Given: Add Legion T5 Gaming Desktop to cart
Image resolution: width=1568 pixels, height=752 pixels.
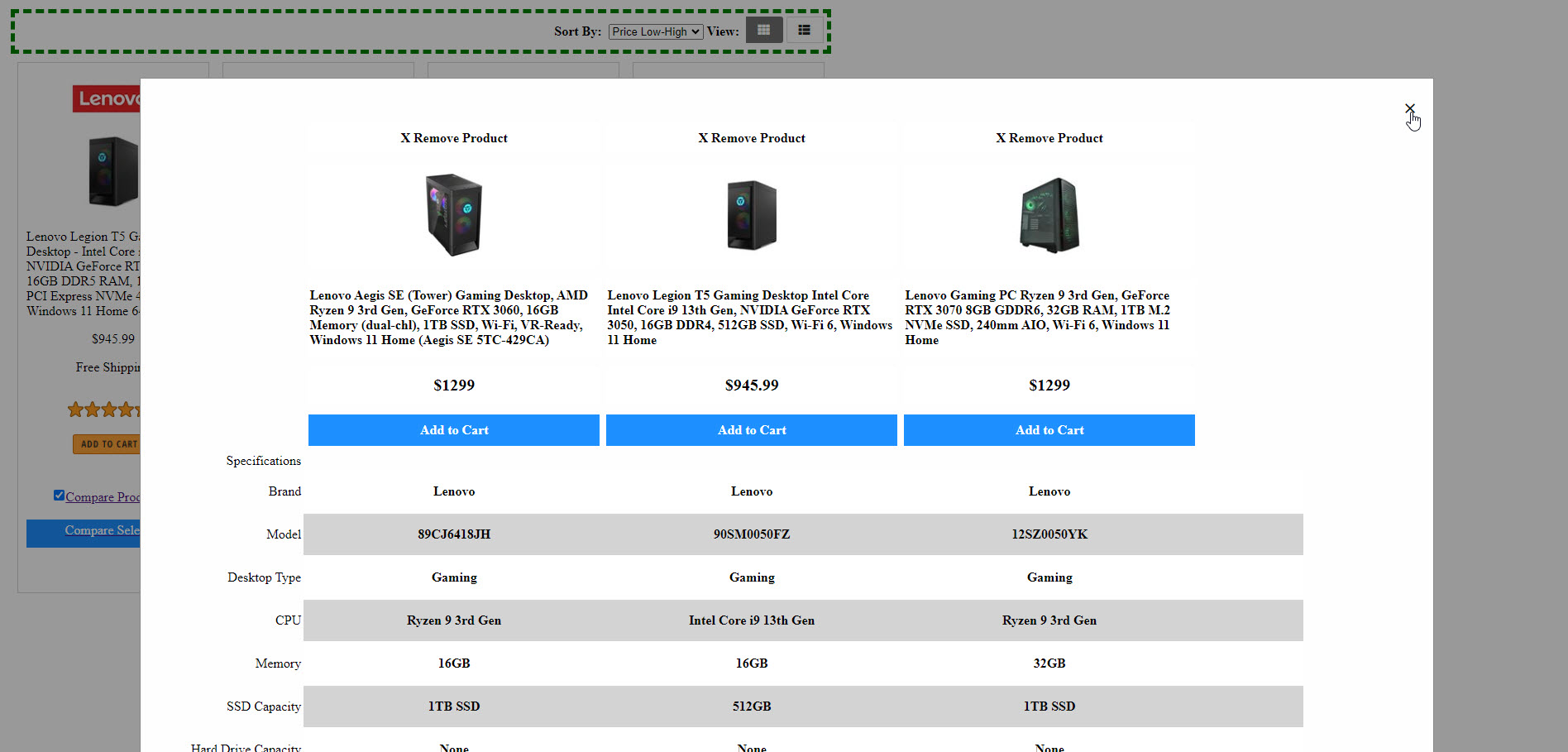Looking at the screenshot, I should (751, 430).
